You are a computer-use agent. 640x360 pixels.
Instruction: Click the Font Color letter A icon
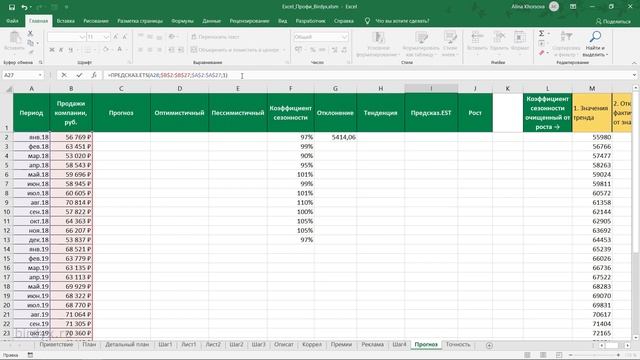[120, 50]
